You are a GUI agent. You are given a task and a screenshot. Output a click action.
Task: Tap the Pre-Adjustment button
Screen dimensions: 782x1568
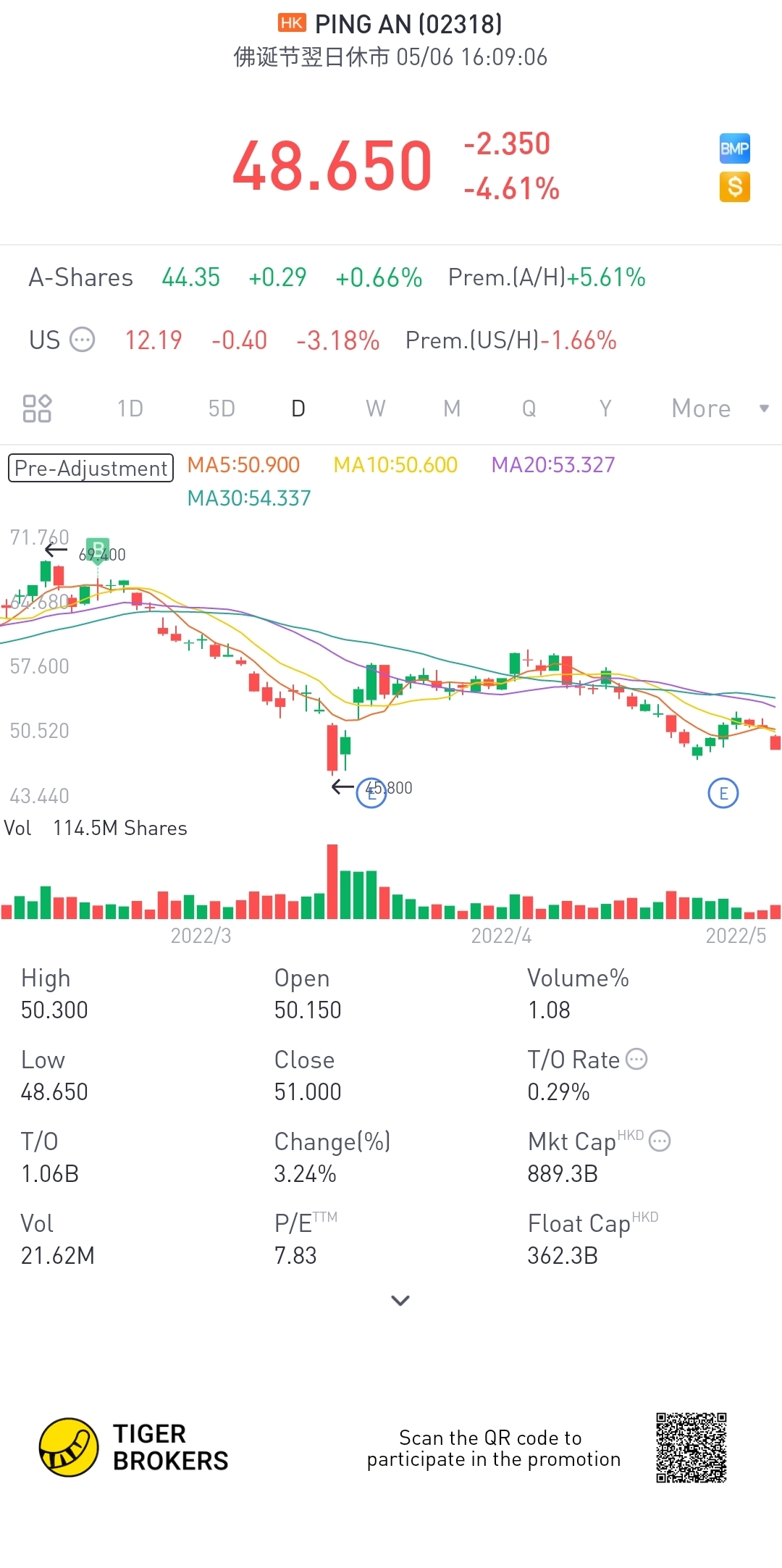(x=91, y=468)
